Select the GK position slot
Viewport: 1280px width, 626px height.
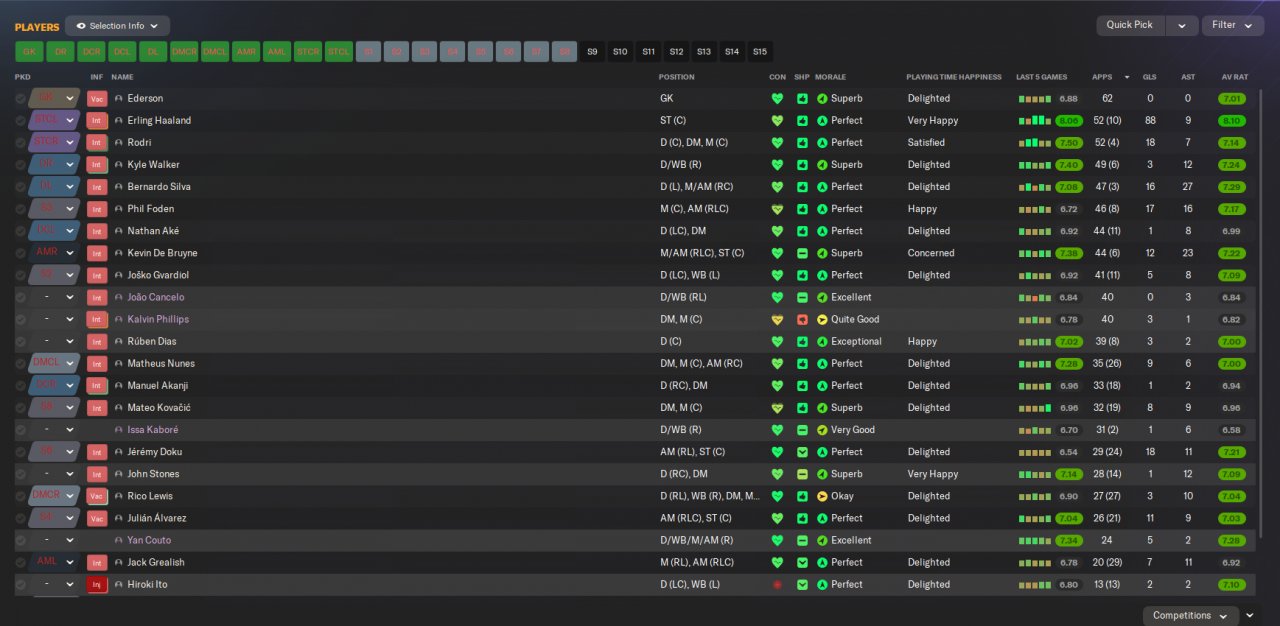[x=29, y=52]
